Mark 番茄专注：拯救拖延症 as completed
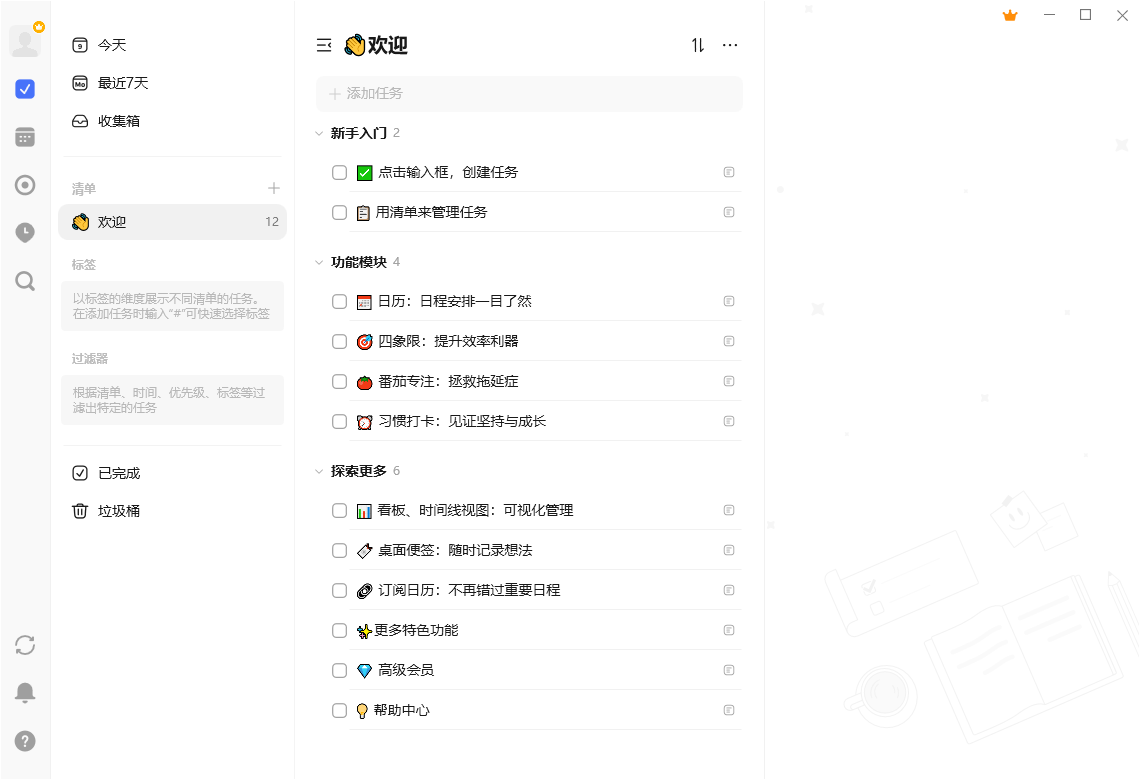 tap(339, 381)
